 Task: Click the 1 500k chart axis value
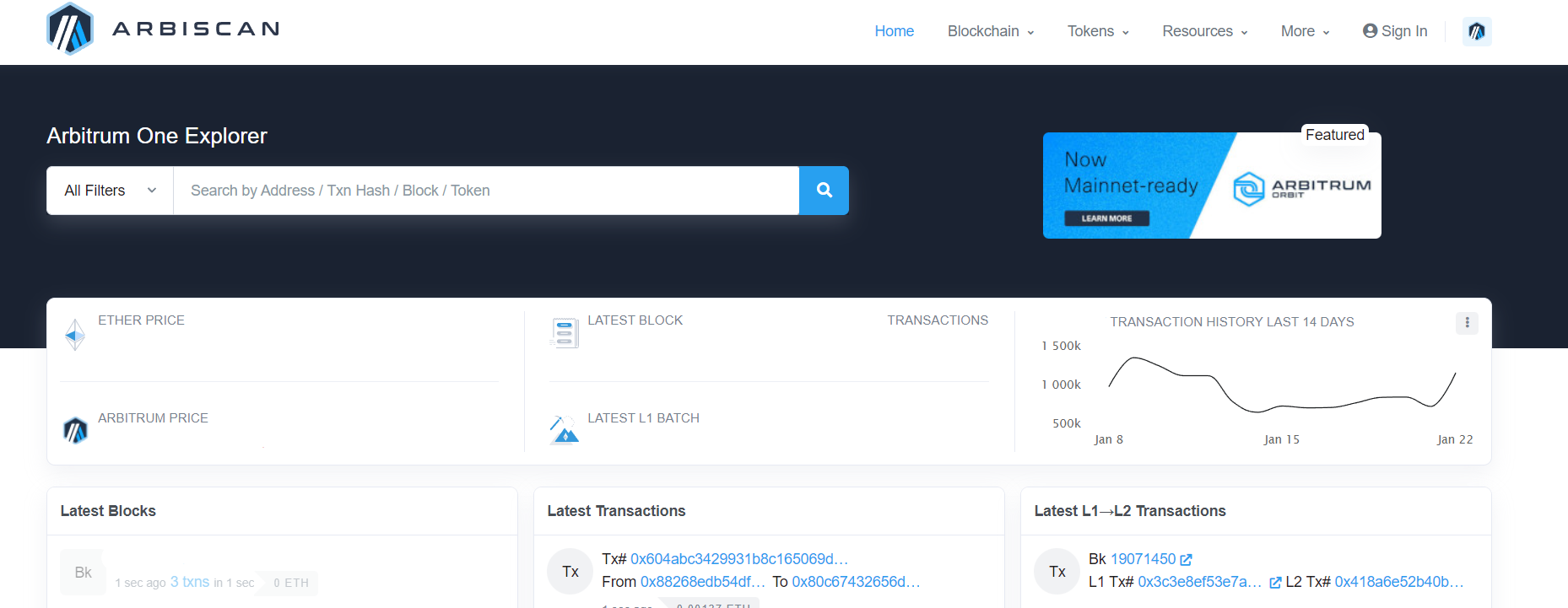(x=1061, y=346)
